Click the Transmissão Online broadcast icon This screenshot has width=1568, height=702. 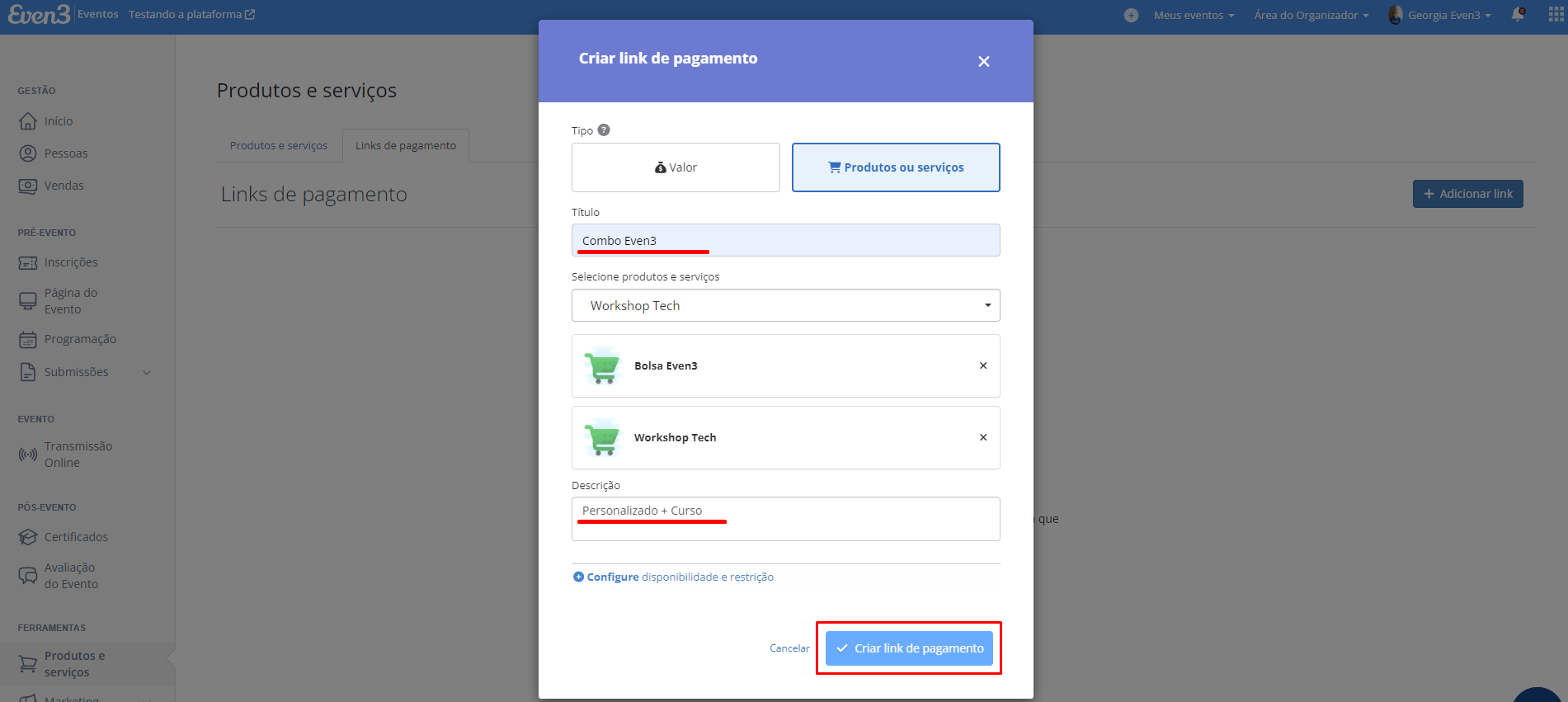[27, 455]
